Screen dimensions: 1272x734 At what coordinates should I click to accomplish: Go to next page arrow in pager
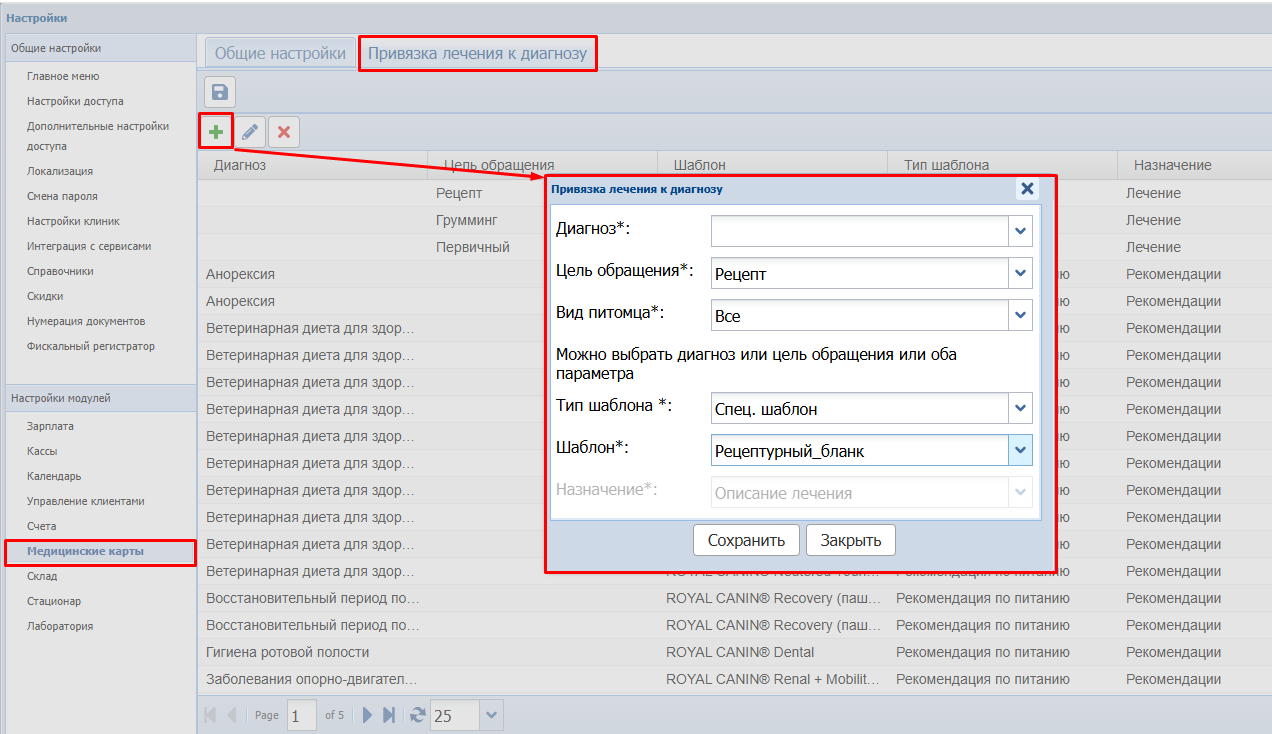click(367, 715)
